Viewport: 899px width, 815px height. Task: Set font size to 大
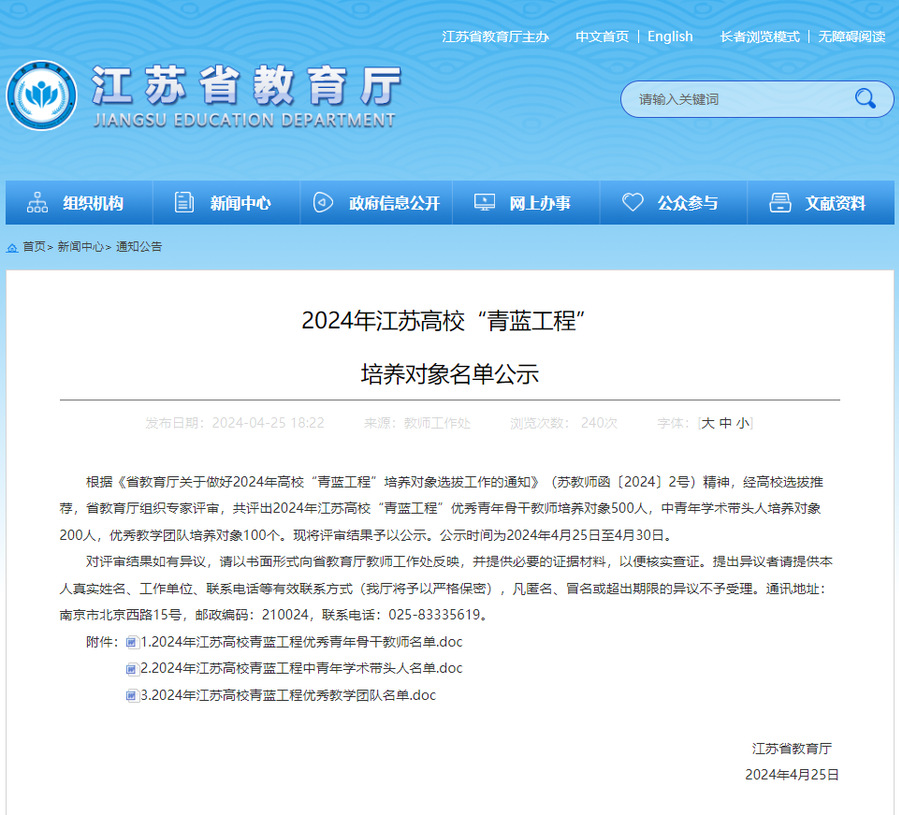point(708,423)
